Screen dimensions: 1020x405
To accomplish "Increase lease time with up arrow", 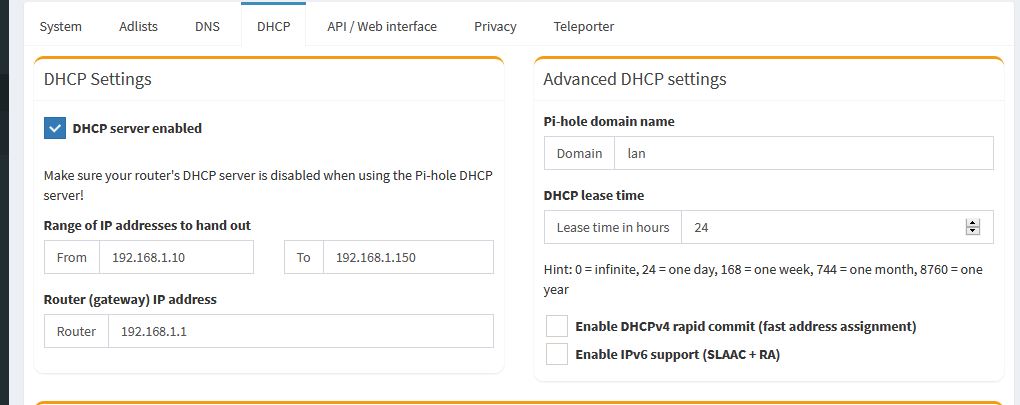I will pos(973,223).
